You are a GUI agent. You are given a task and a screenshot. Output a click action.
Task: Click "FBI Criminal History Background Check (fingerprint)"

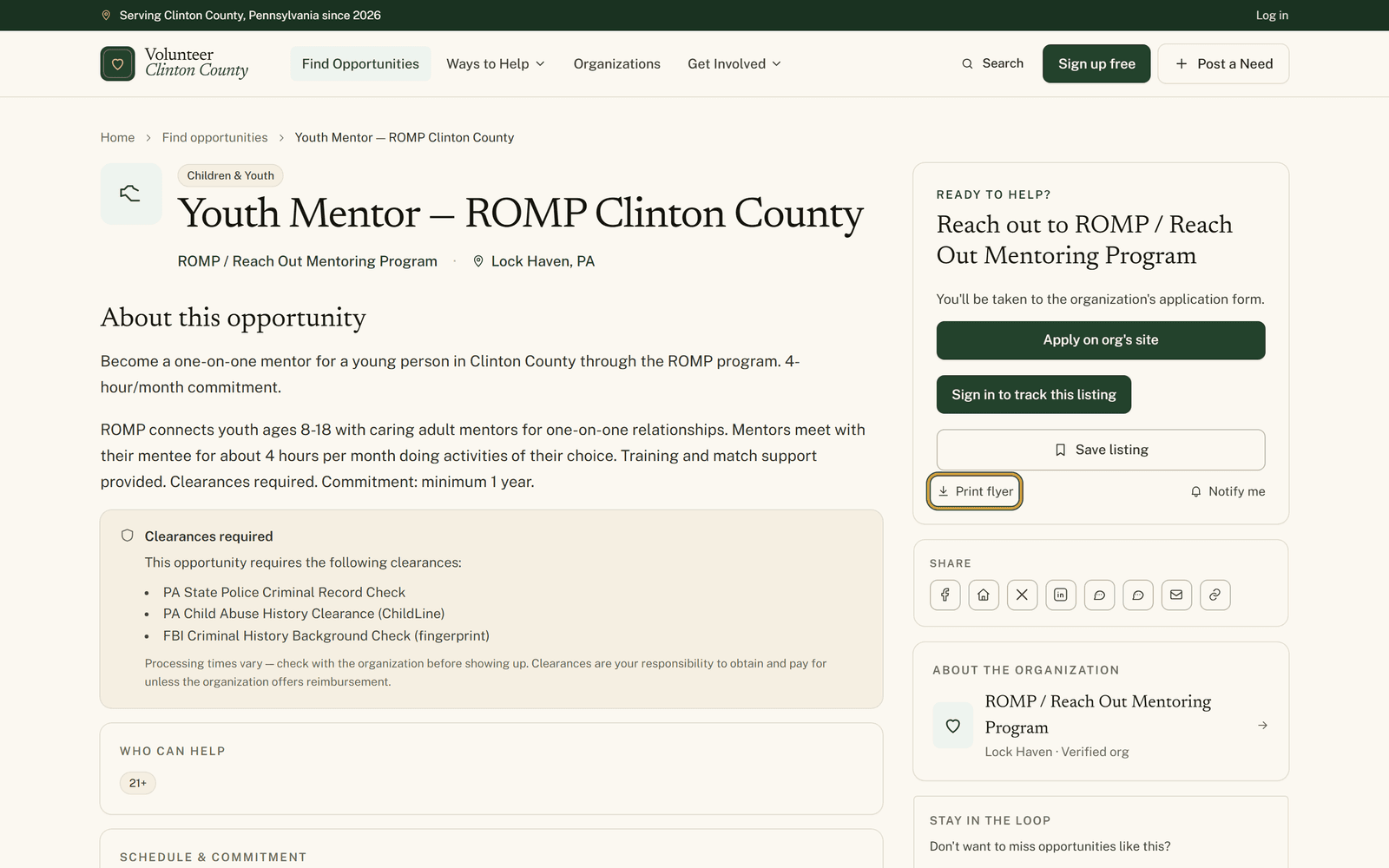point(326,635)
